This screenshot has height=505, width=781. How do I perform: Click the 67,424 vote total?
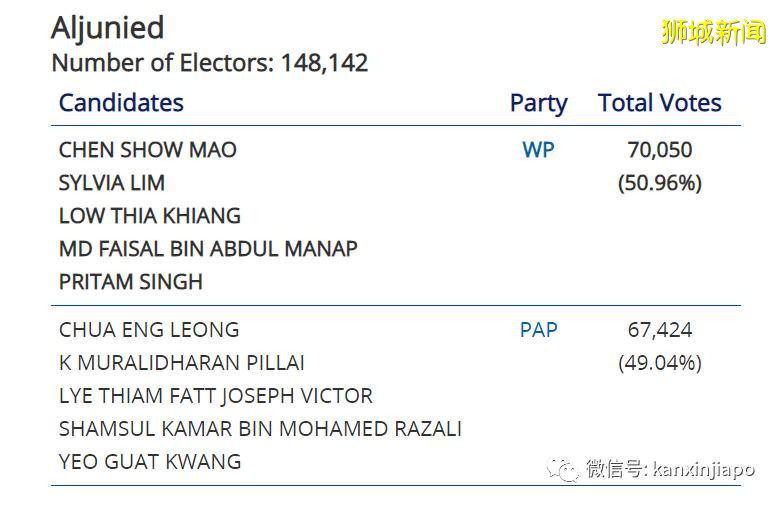click(x=659, y=330)
